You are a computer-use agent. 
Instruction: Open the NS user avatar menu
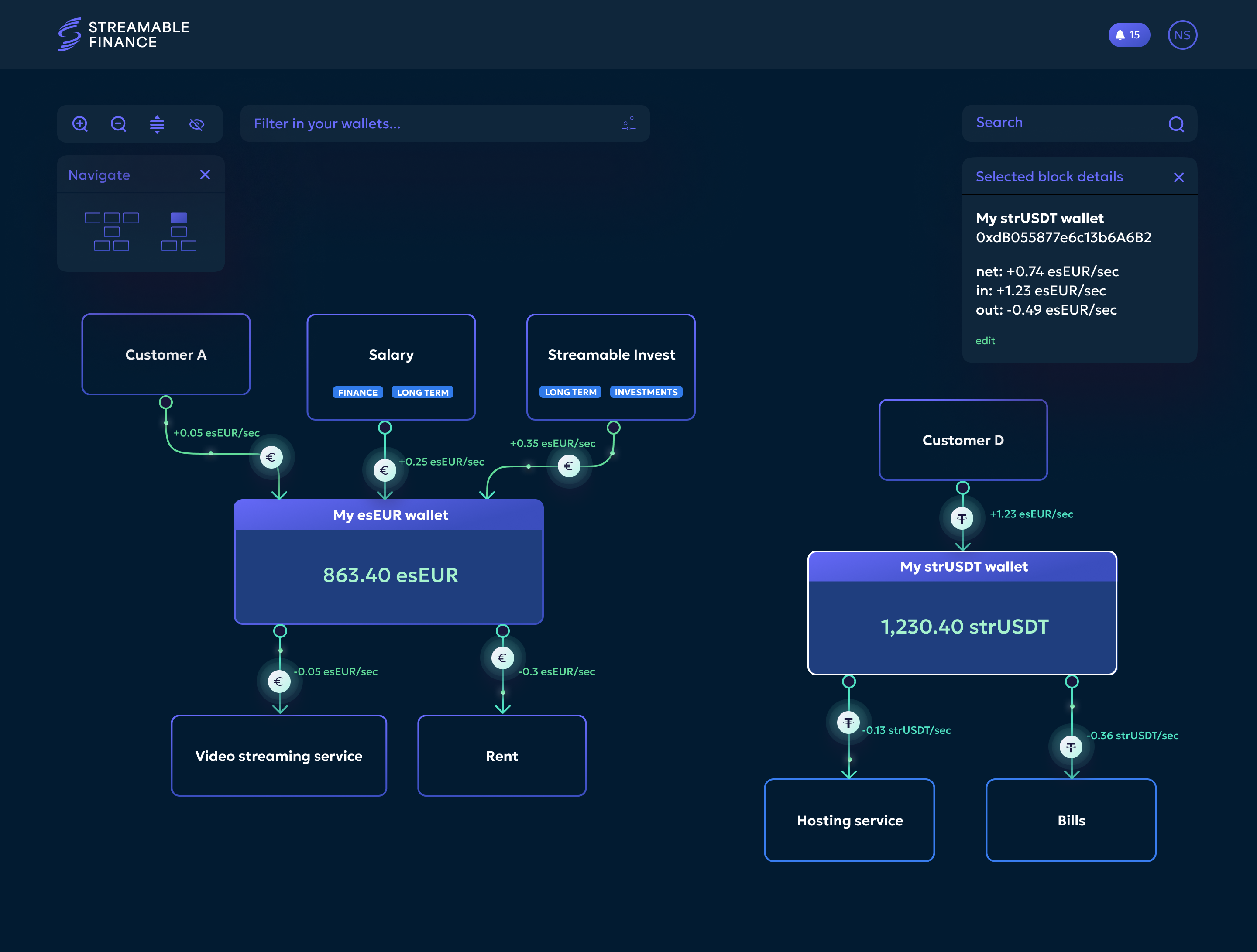pos(1182,35)
